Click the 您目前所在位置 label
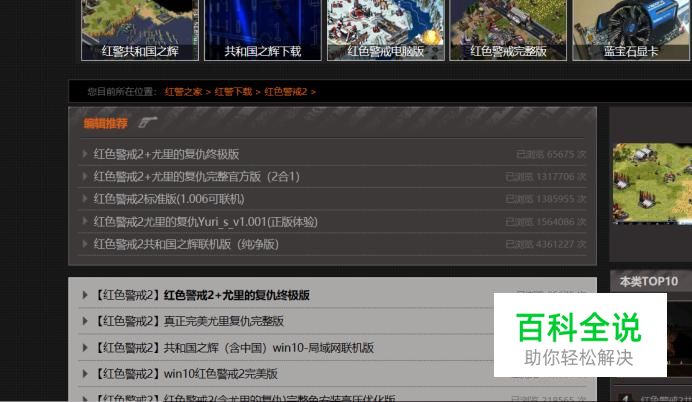 [122, 92]
